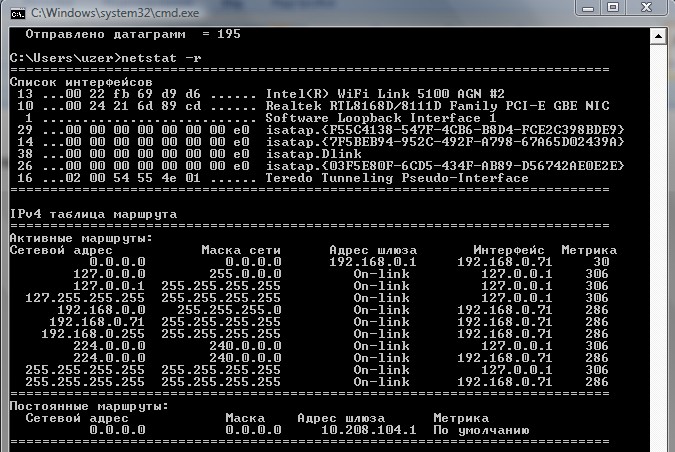Click network address "192.168.0.0"
The width and height of the screenshot is (675, 452).
coord(101,310)
